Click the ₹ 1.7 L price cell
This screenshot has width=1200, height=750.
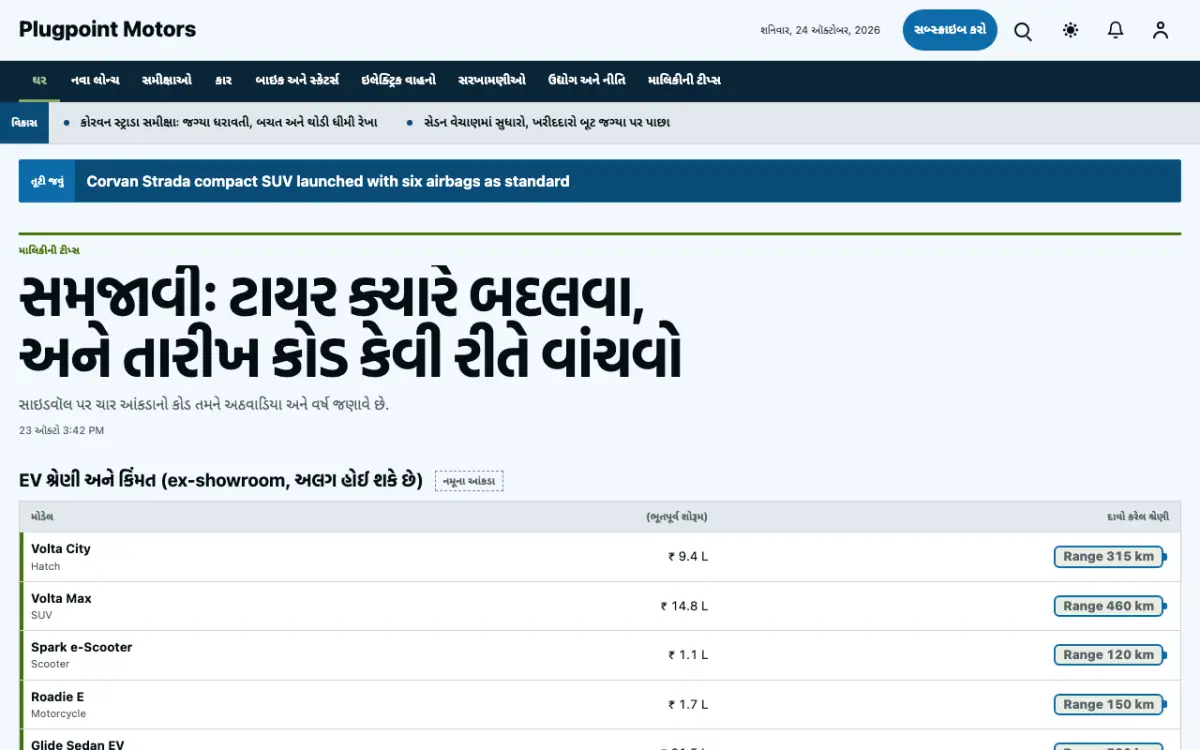(x=688, y=705)
